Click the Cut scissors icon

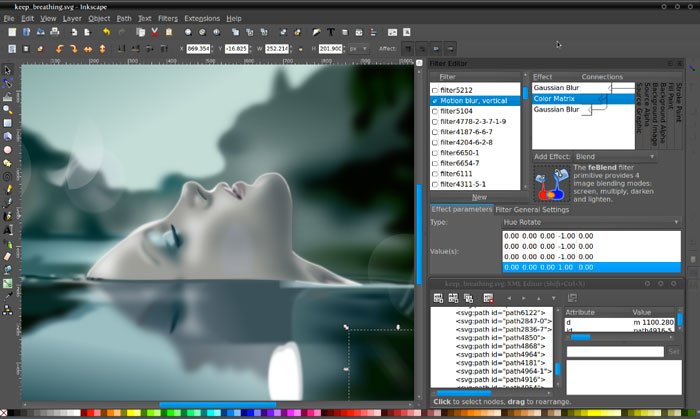[154, 32]
